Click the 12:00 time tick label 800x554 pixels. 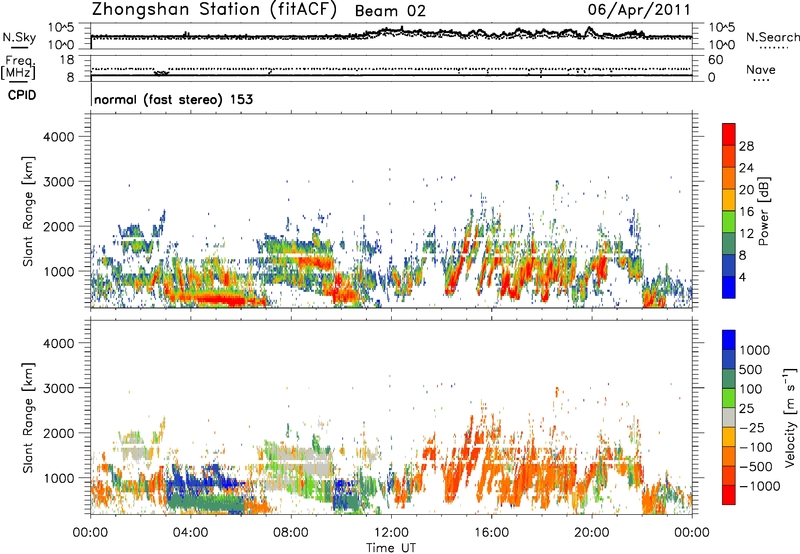[391, 533]
